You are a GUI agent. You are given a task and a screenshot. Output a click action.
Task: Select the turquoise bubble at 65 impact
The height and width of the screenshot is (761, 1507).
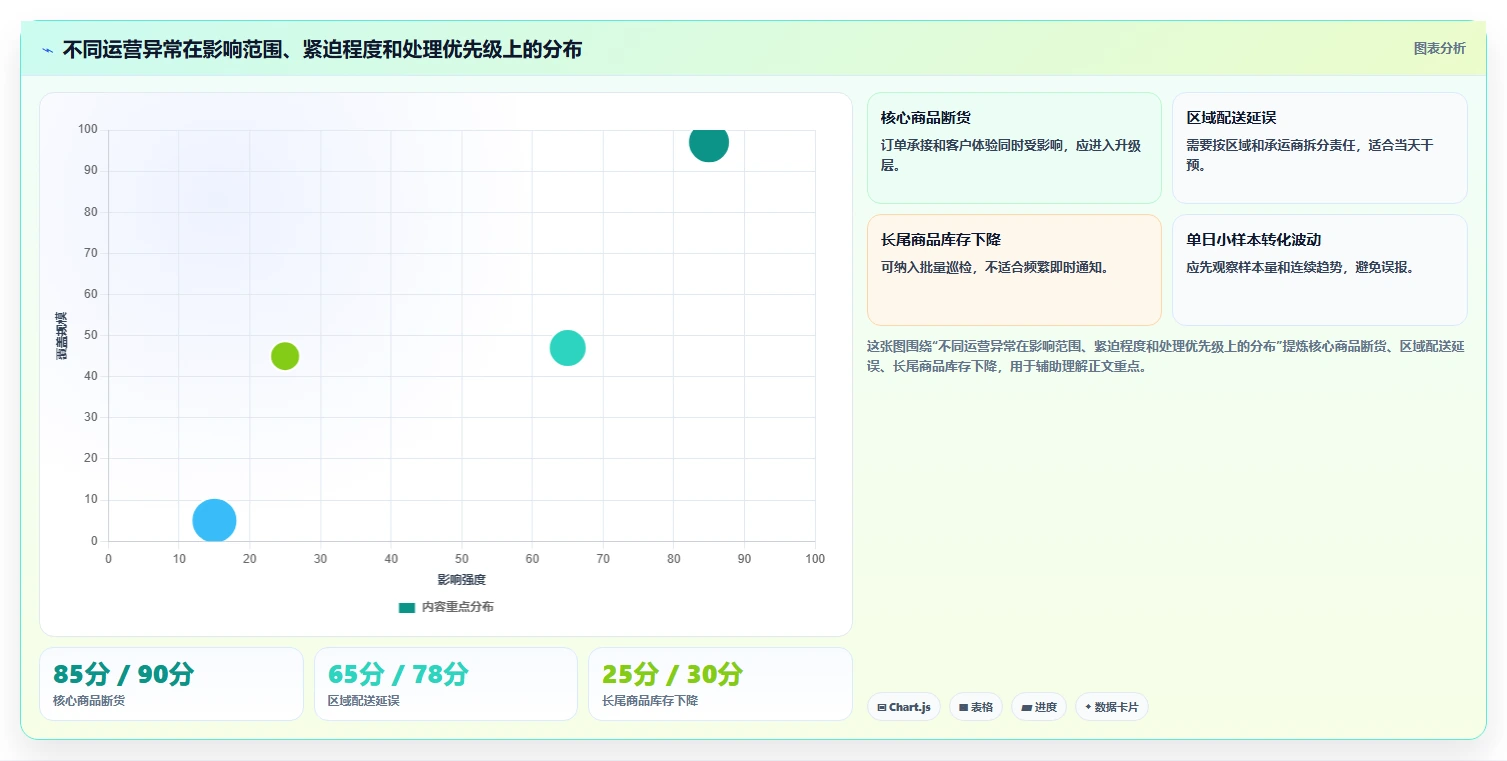(x=567, y=348)
